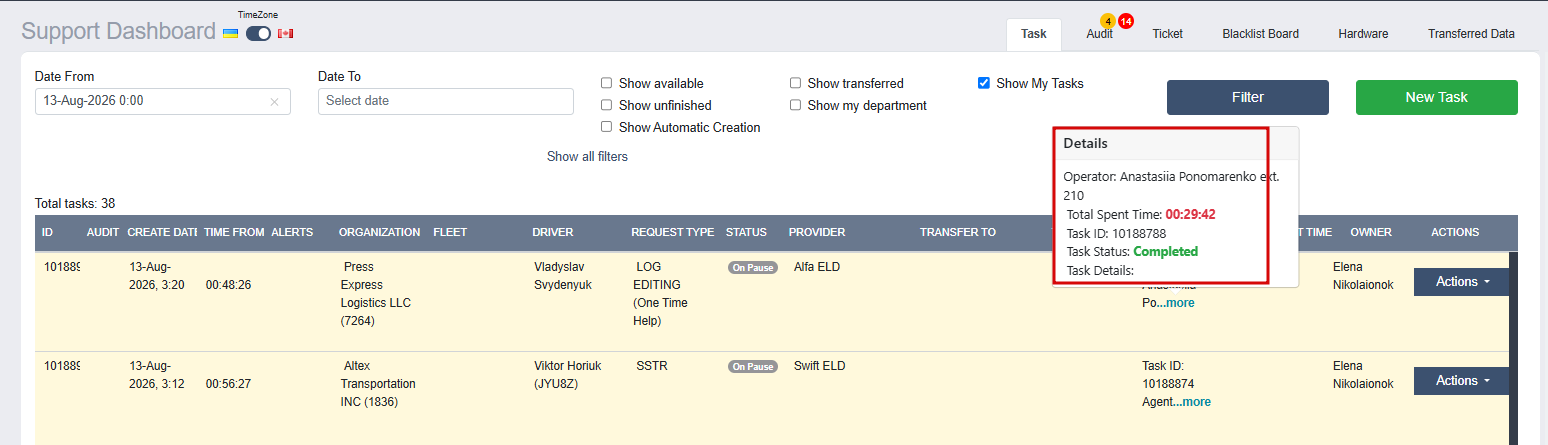This screenshot has height=445, width=1548.
Task: Open the Audit tab
Action: click(x=1099, y=34)
